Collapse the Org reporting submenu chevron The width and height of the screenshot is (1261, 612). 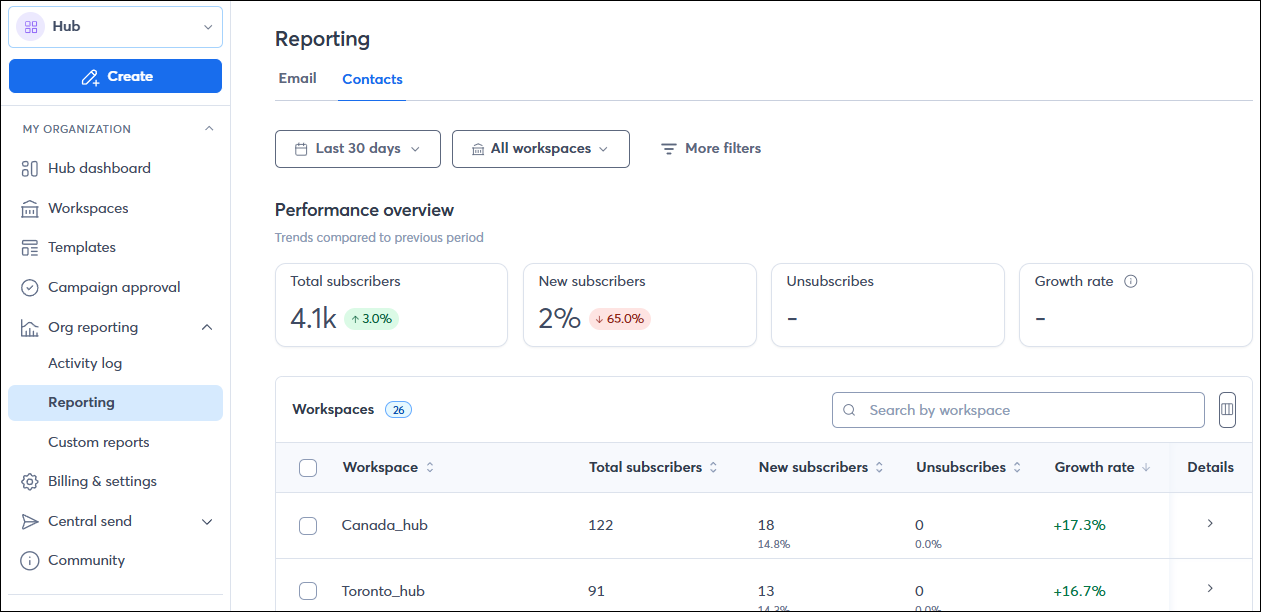208,328
